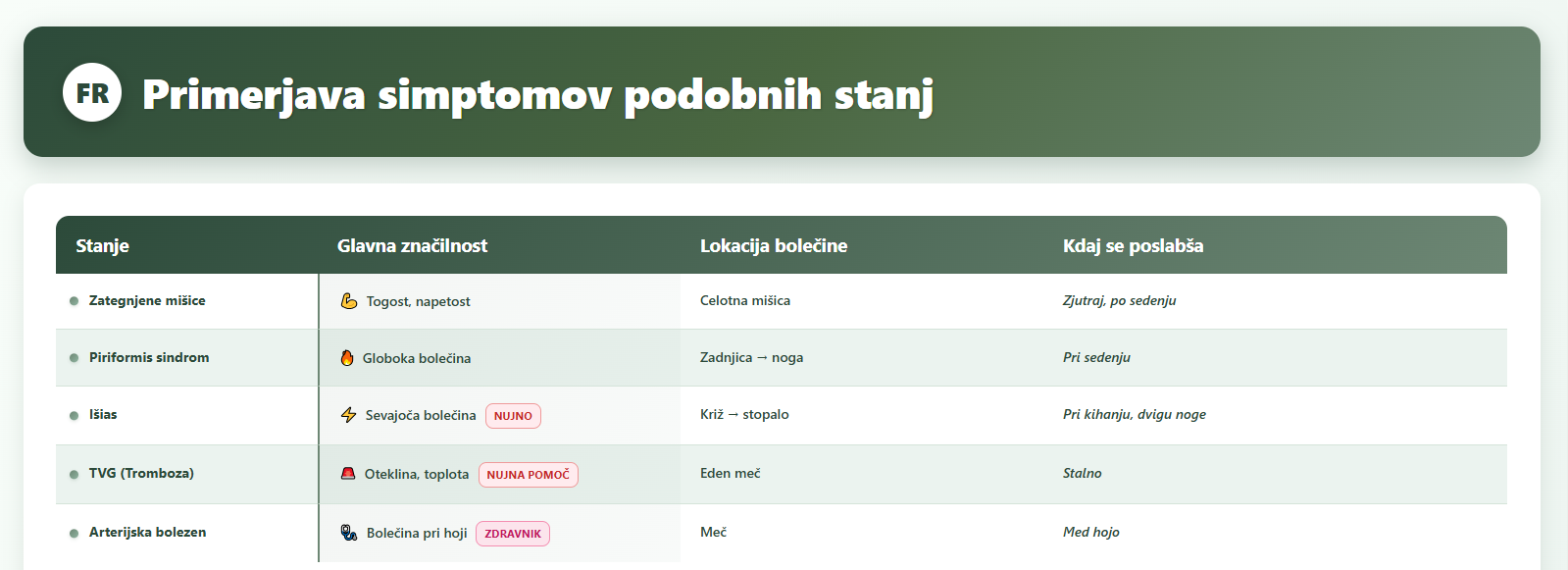Click the bullet dot next to TVG (Tromboza)
The width and height of the screenshot is (1568, 570).
point(74,475)
